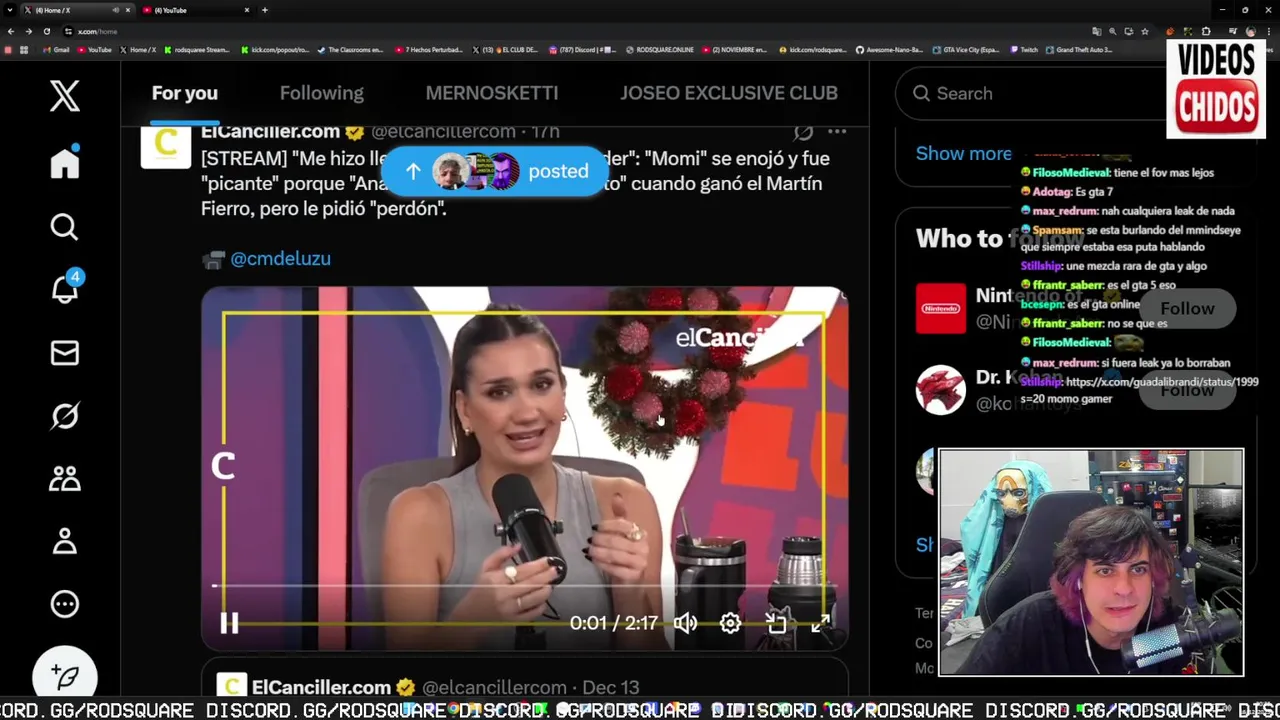Open Explore with the magnifier sidebar icon

tap(65, 227)
